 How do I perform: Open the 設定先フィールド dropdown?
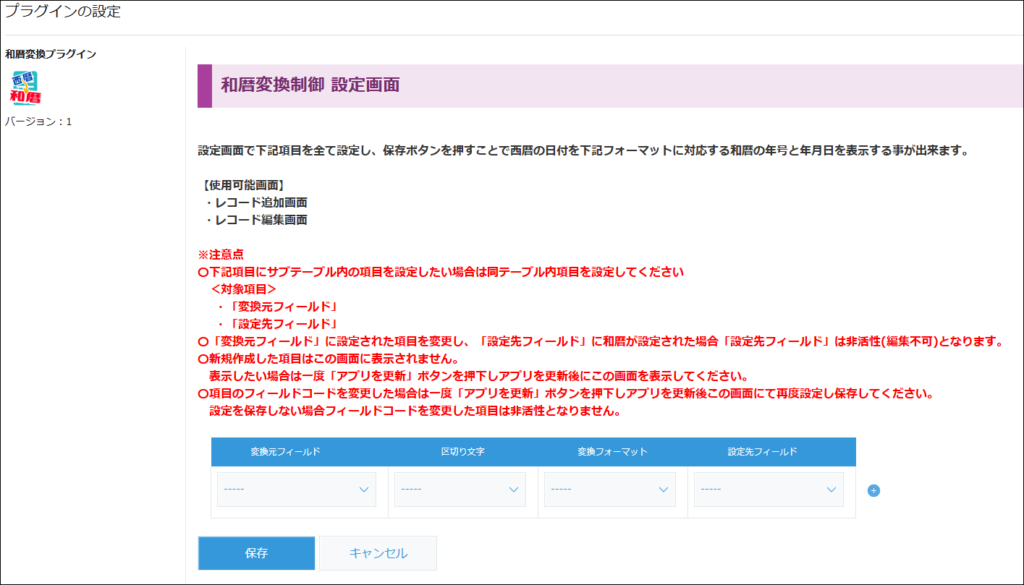click(769, 490)
